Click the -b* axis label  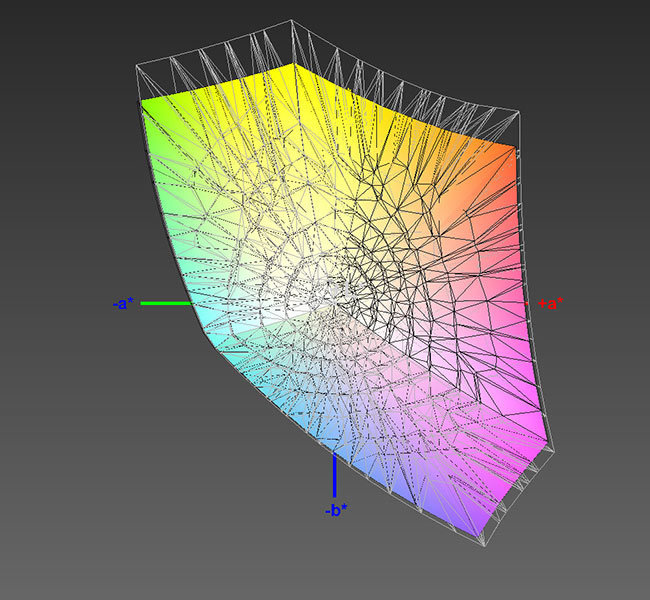coord(336,510)
